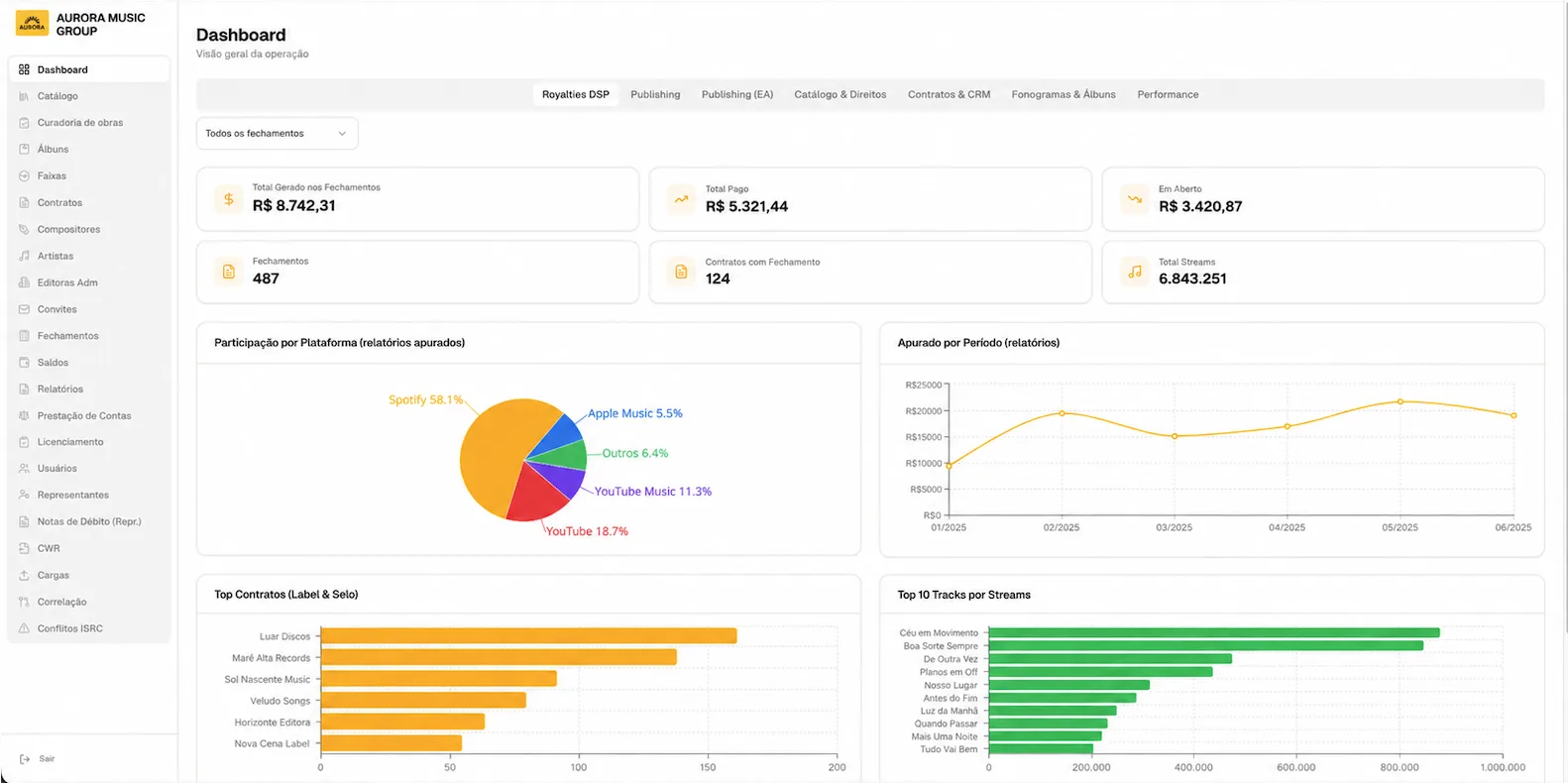Image resolution: width=1568 pixels, height=783 pixels.
Task: Click the dollar icon on Total Gerado card
Action: coord(229,199)
